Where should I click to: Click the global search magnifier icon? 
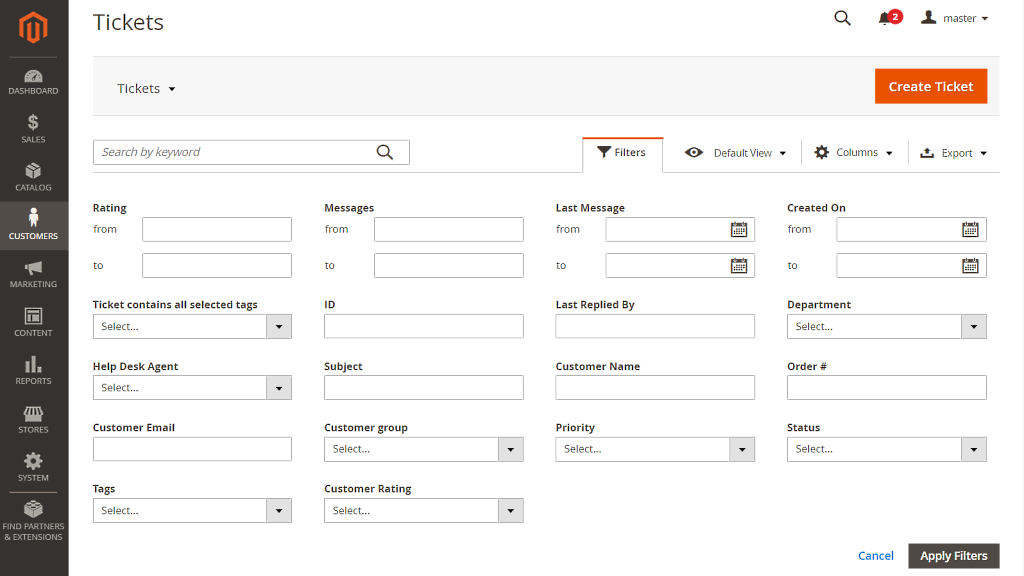[842, 18]
